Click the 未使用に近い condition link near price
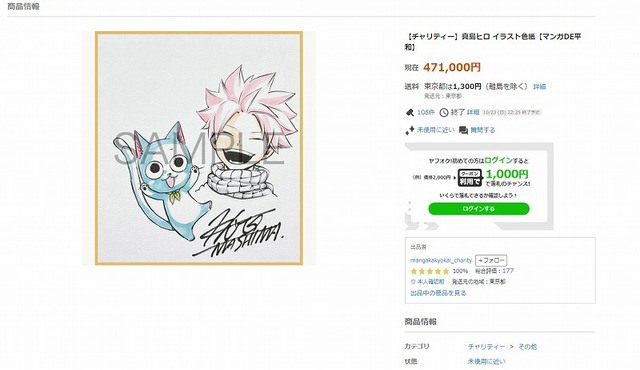This screenshot has height=370, width=640. 436,130
